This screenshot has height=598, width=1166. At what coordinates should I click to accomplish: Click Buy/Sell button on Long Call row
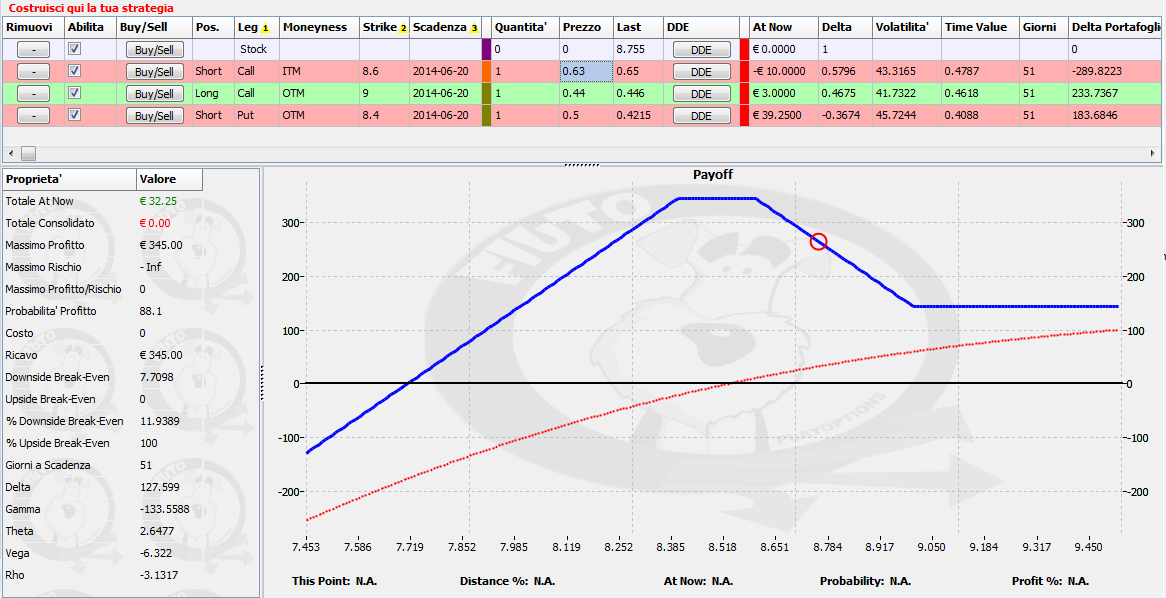155,94
